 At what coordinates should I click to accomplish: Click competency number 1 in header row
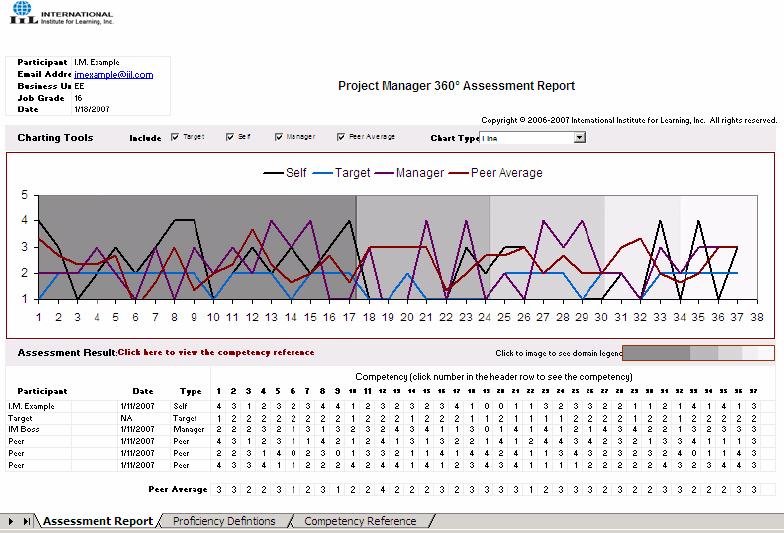tap(219, 391)
